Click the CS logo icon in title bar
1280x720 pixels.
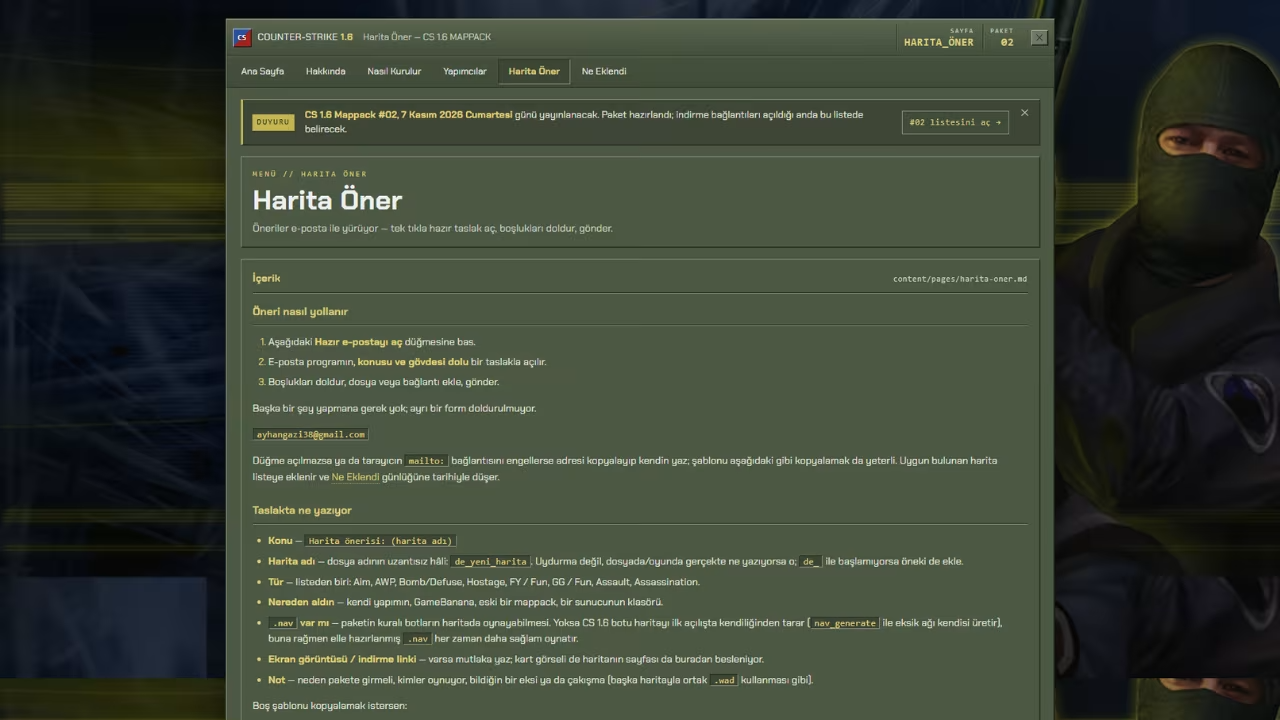pyautogui.click(x=242, y=38)
